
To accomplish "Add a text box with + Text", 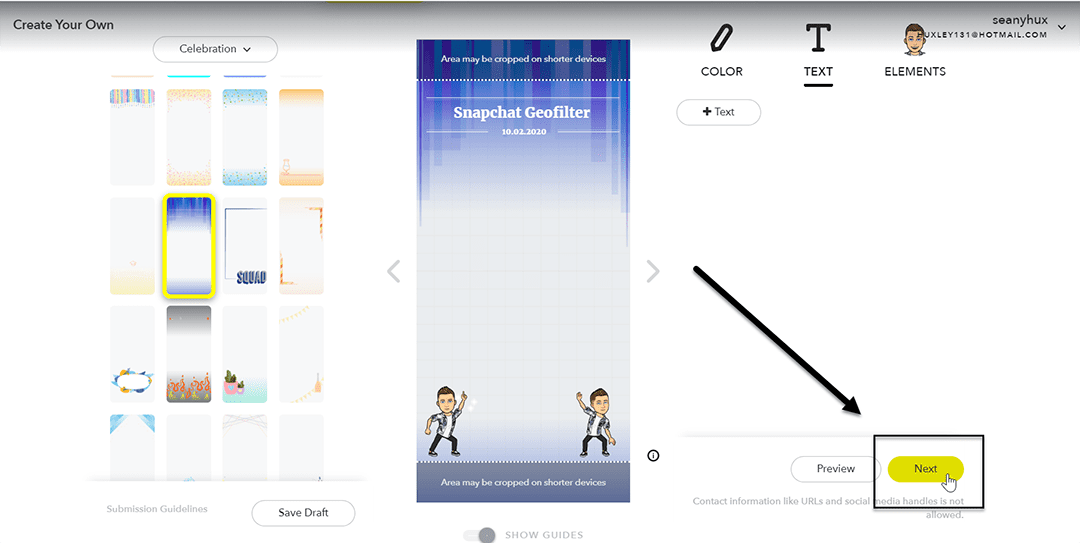I will 718,112.
